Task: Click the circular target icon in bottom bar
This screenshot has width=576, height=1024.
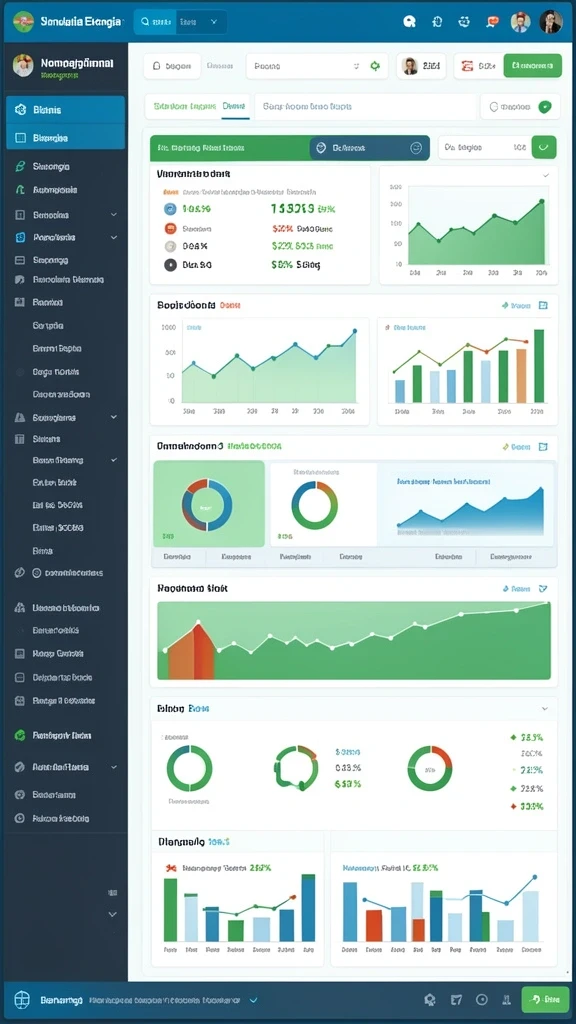Action: coord(482,999)
